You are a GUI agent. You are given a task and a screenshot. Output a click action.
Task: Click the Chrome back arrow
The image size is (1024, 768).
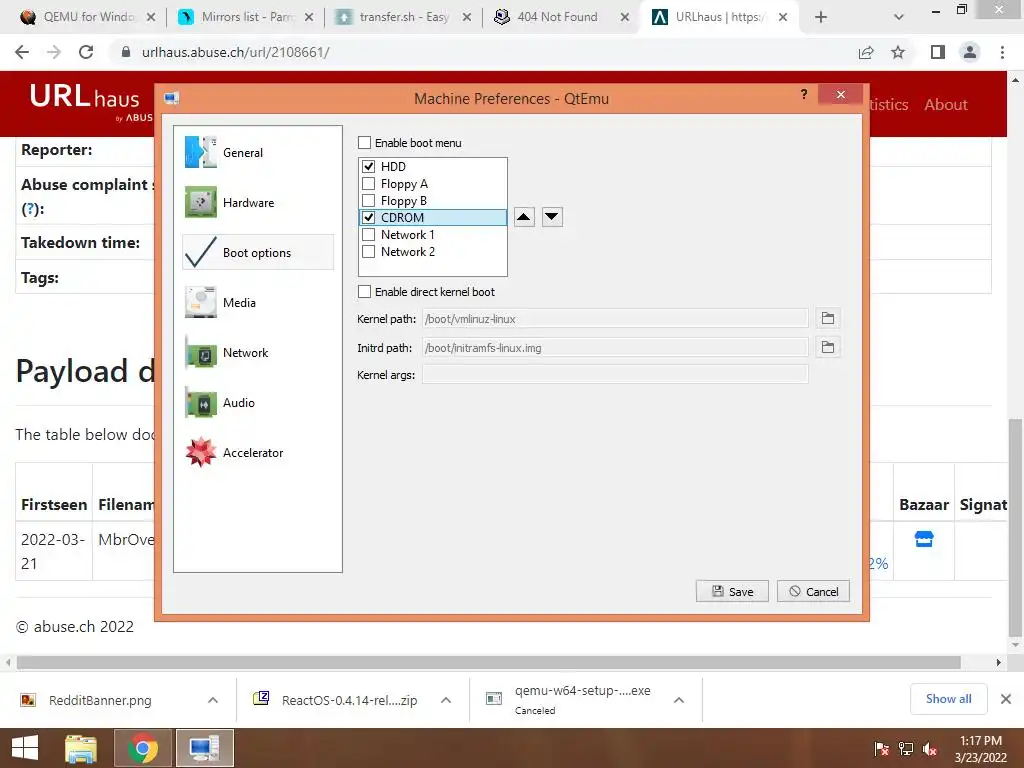(x=22, y=52)
